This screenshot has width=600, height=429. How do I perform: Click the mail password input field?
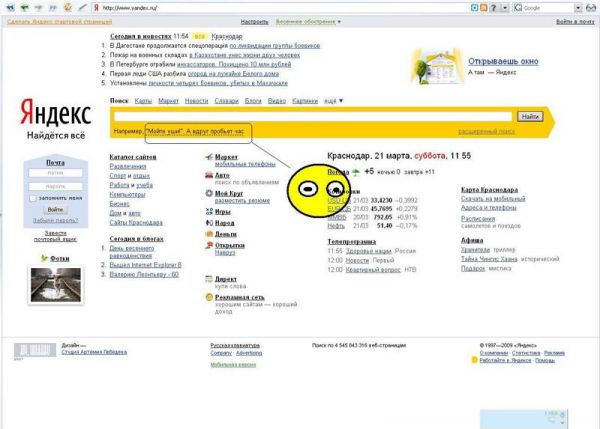[55, 186]
